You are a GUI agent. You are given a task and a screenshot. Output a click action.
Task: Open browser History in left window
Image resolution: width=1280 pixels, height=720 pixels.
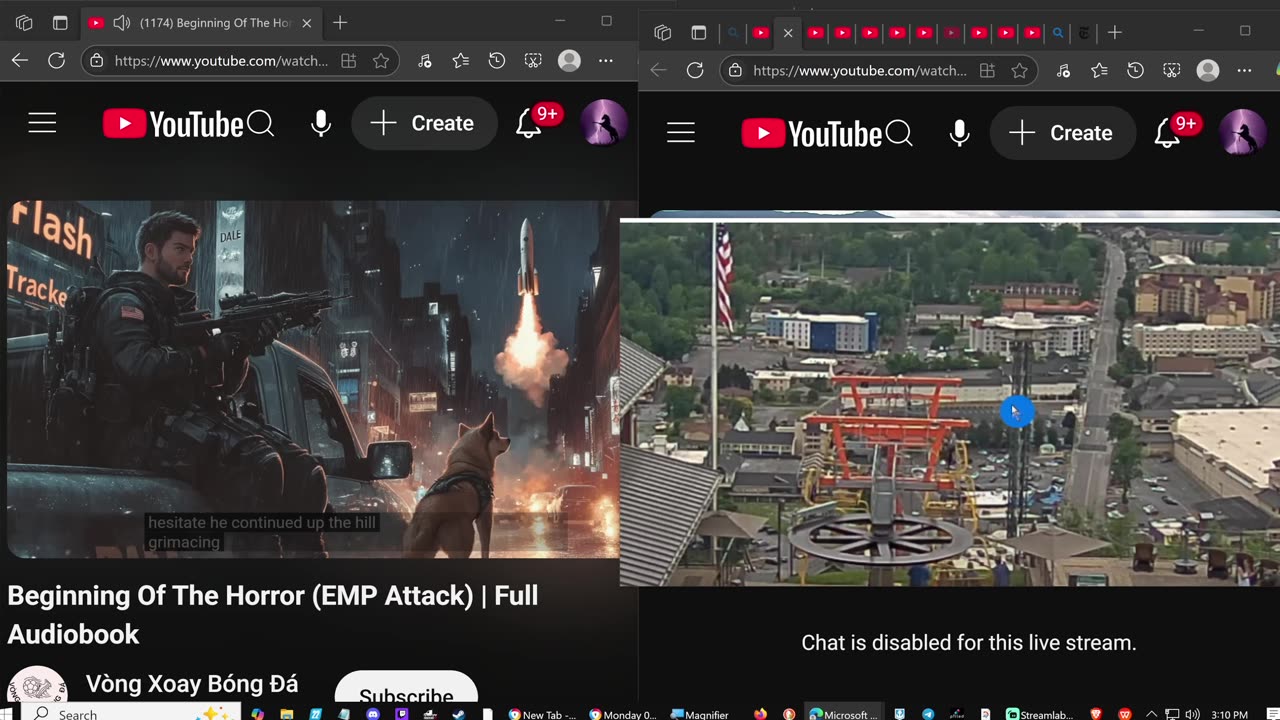[497, 61]
